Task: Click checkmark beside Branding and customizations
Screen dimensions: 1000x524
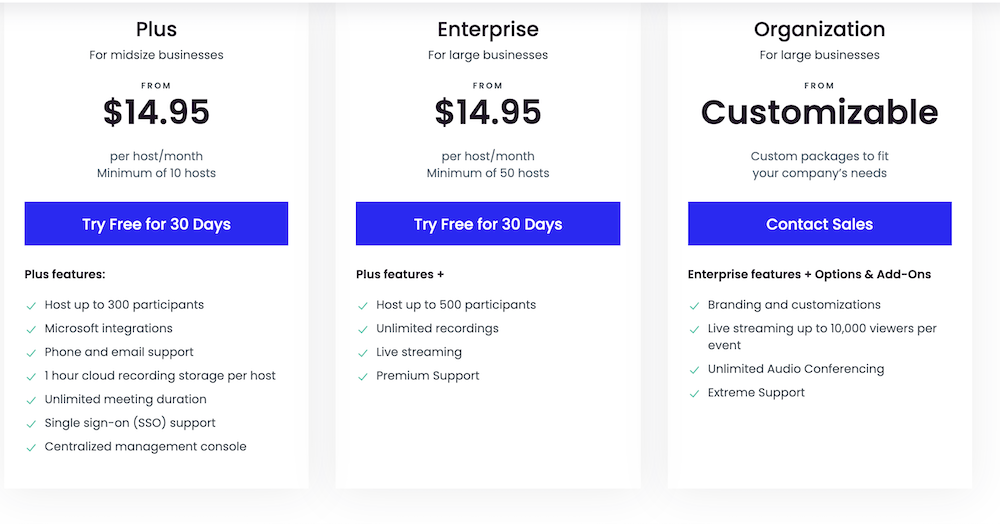Action: tap(694, 306)
